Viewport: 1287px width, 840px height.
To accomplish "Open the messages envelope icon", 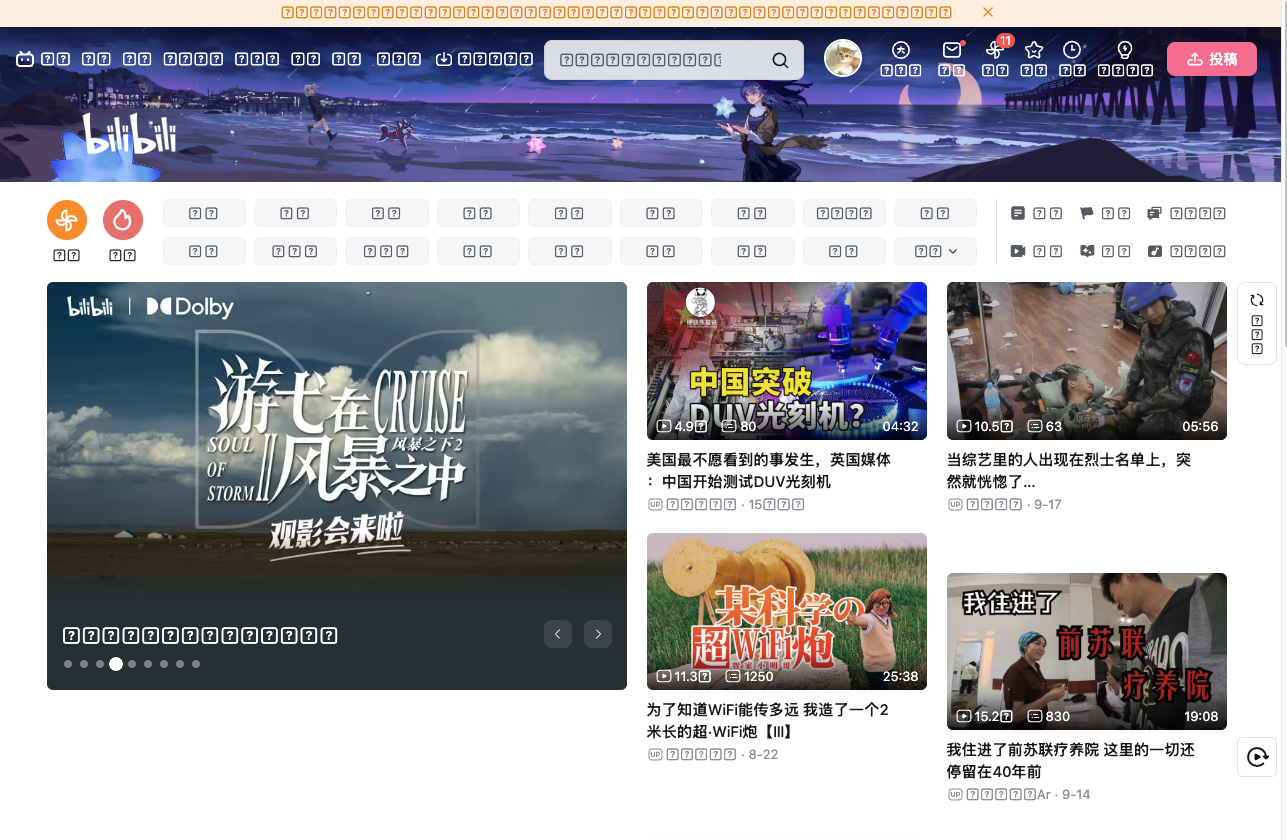I will point(952,50).
